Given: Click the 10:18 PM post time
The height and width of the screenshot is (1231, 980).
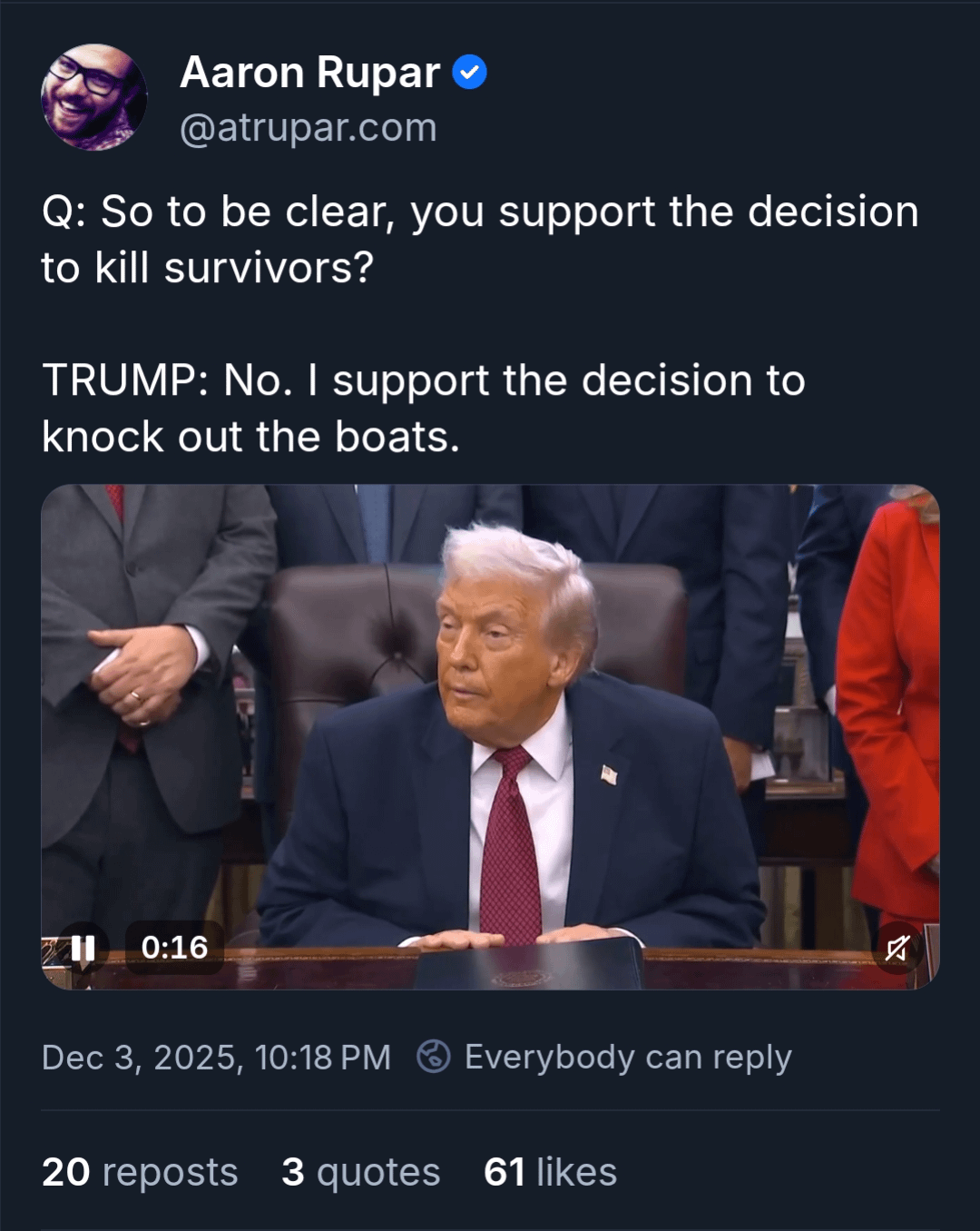Looking at the screenshot, I should click(x=323, y=1058).
